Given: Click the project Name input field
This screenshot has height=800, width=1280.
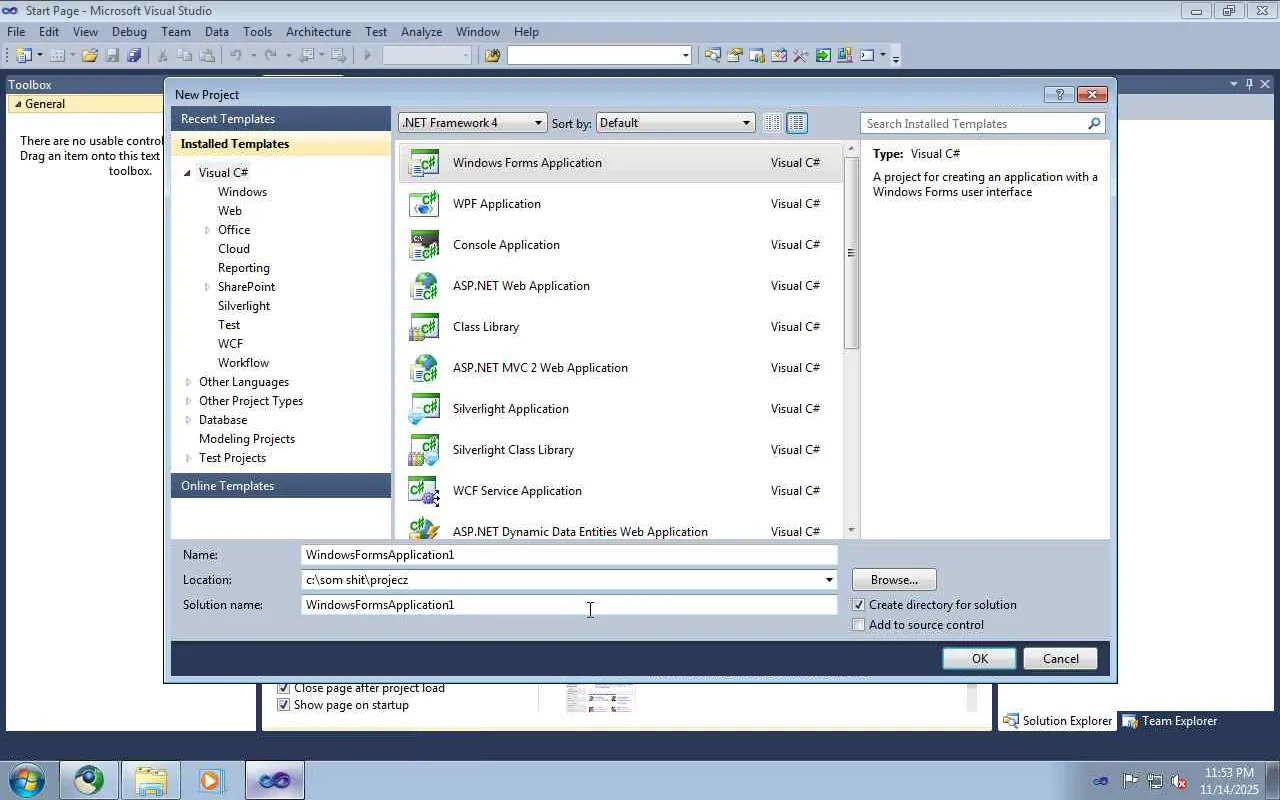Looking at the screenshot, I should point(569,555).
